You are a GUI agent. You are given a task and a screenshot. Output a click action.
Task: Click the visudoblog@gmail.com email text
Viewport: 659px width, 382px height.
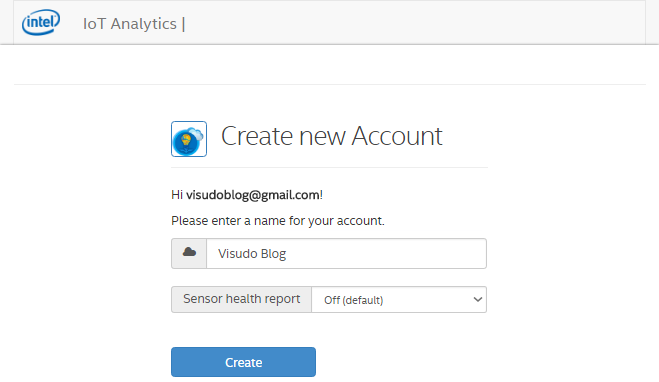253,195
